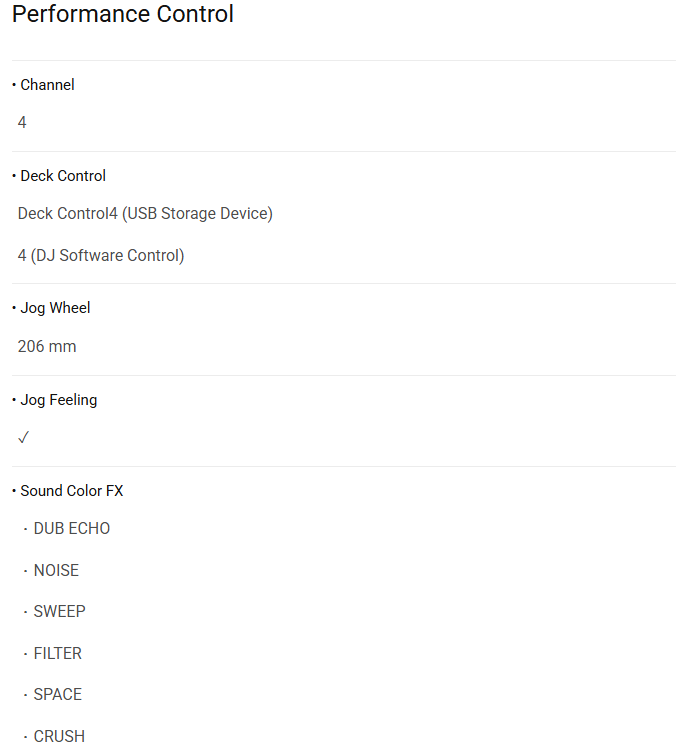This screenshot has height=749, width=676.
Task: Click the SWEEP effect entry
Action: [59, 611]
